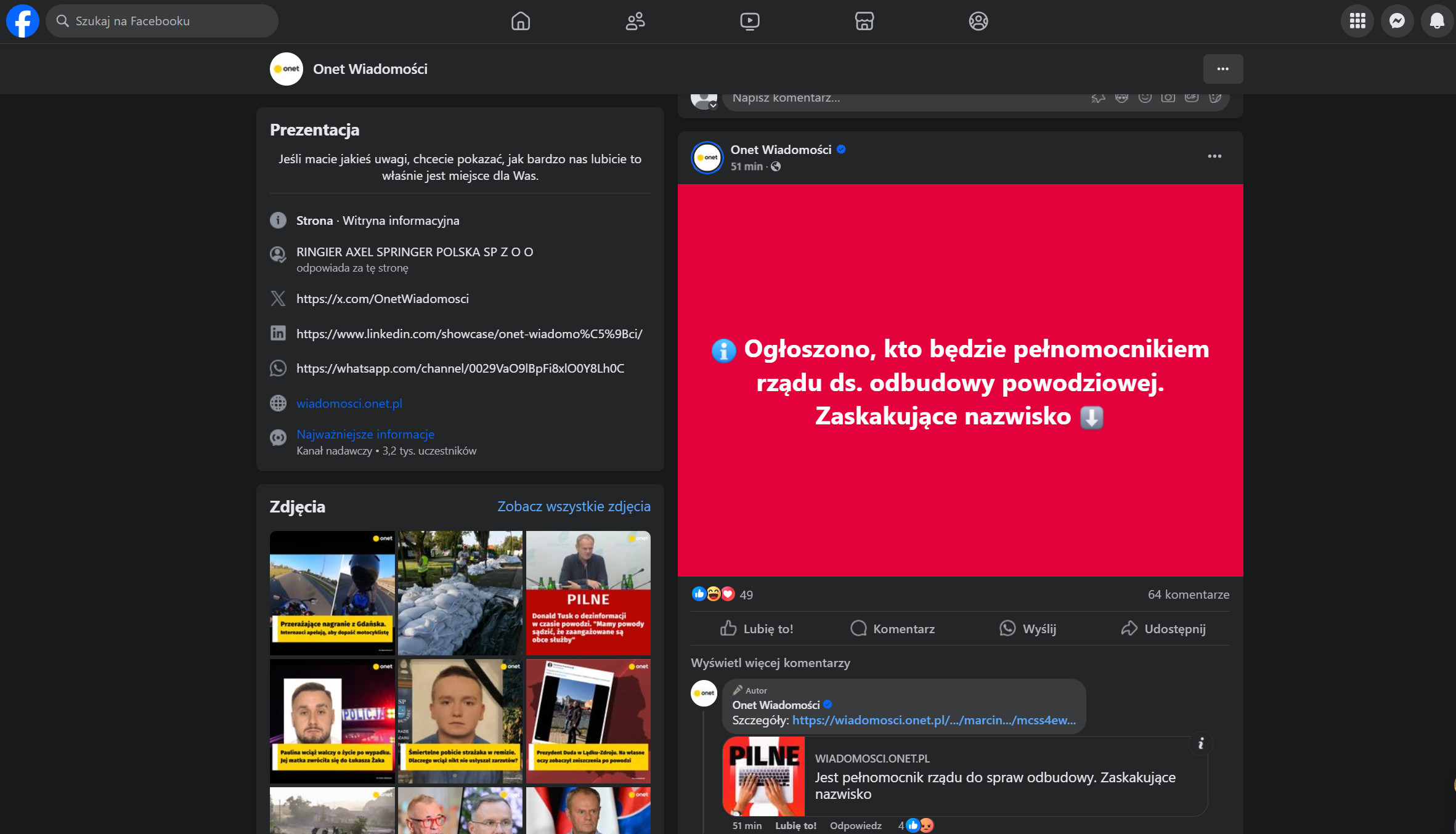1456x834 pixels.
Task: Click the LinkedIn logo icon
Action: [278, 333]
